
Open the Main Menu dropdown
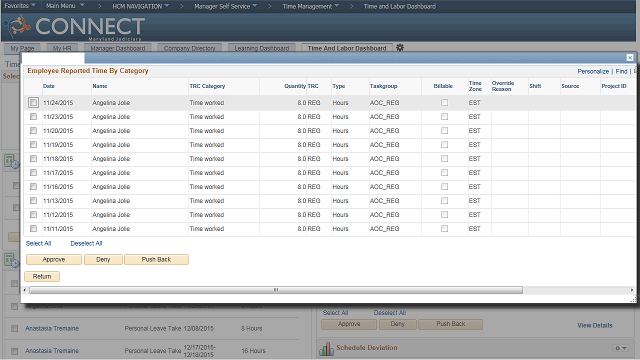pos(65,6)
